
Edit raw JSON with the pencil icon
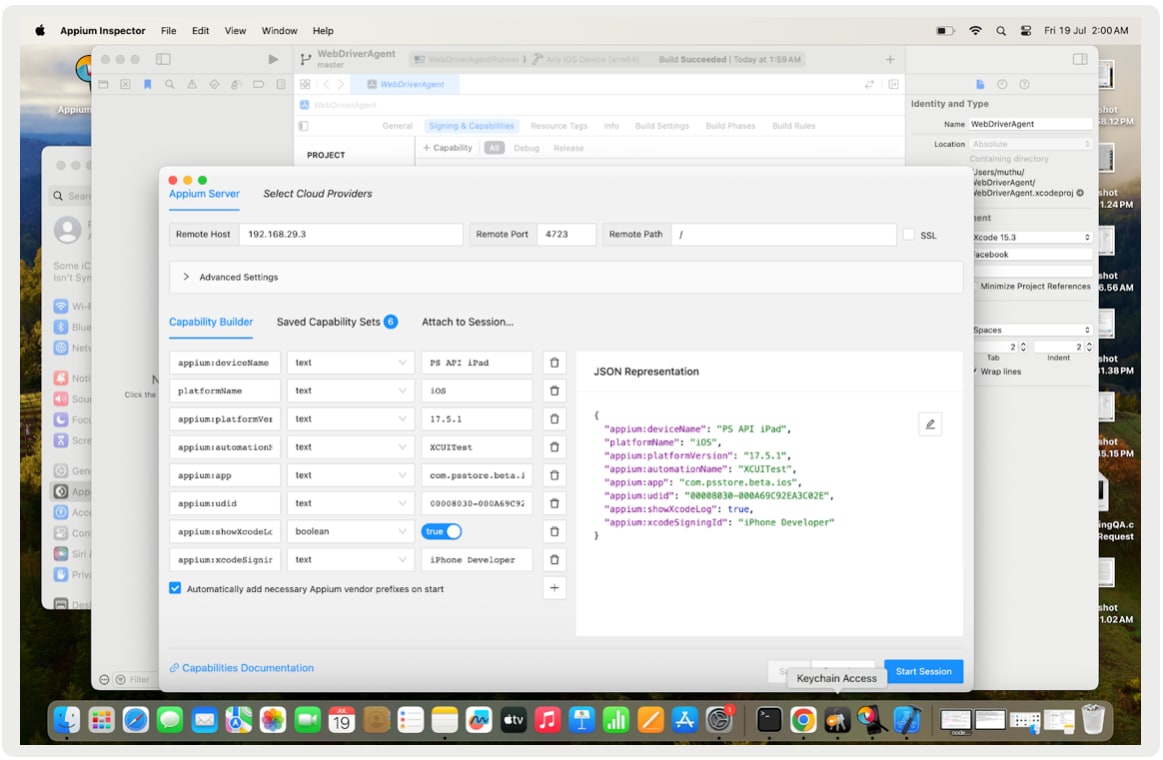pos(930,424)
